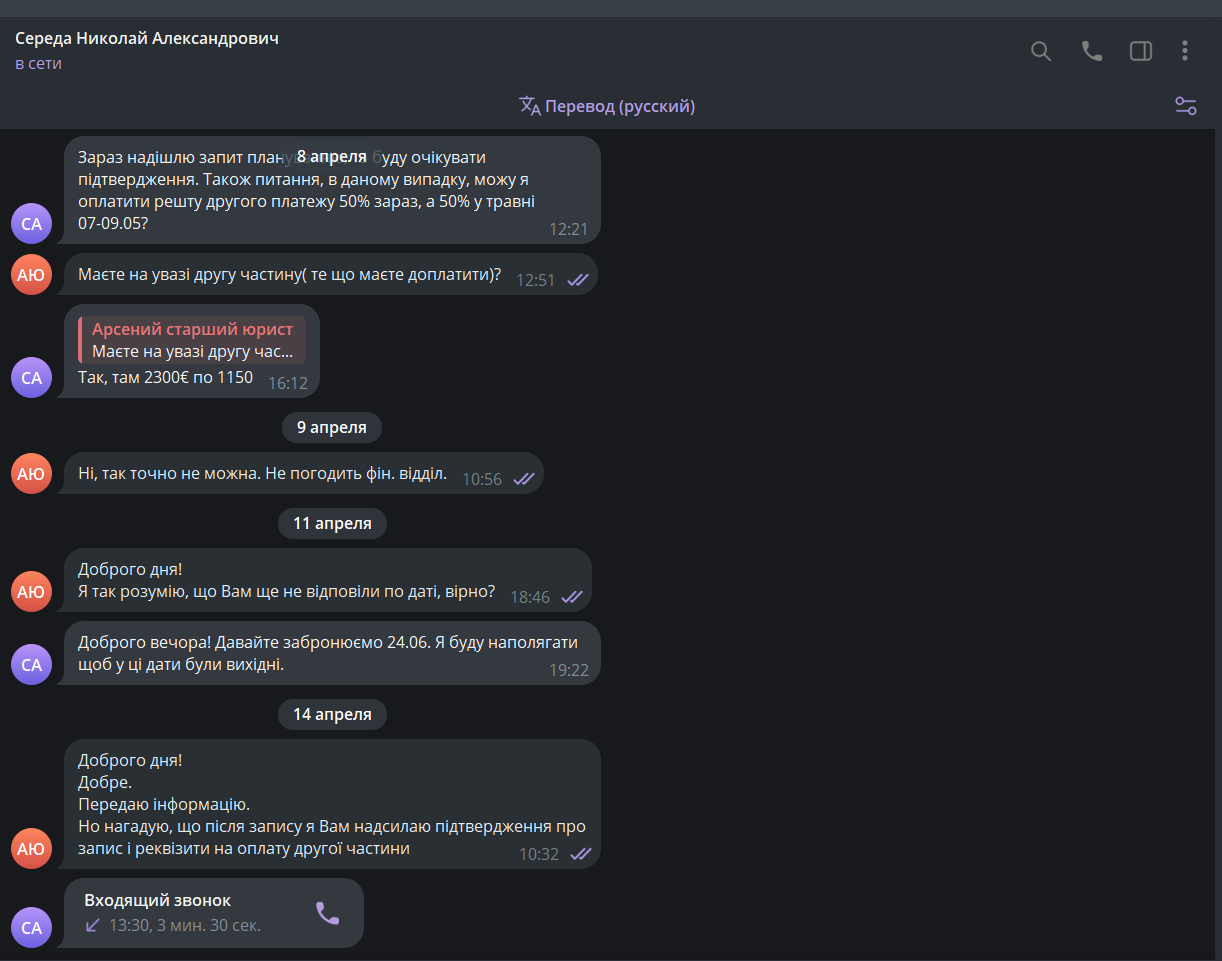1222x961 pixels.
Task: Click the translate language icon
Action: [x=529, y=106]
